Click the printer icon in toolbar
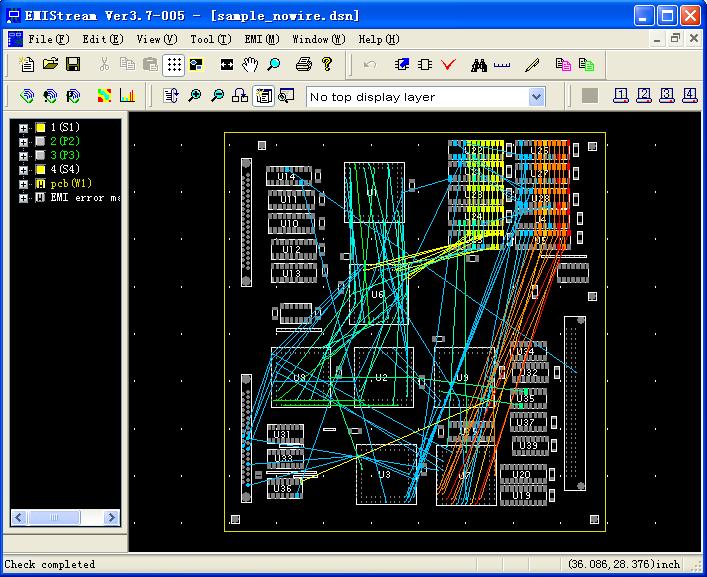707x577 pixels. (304, 65)
